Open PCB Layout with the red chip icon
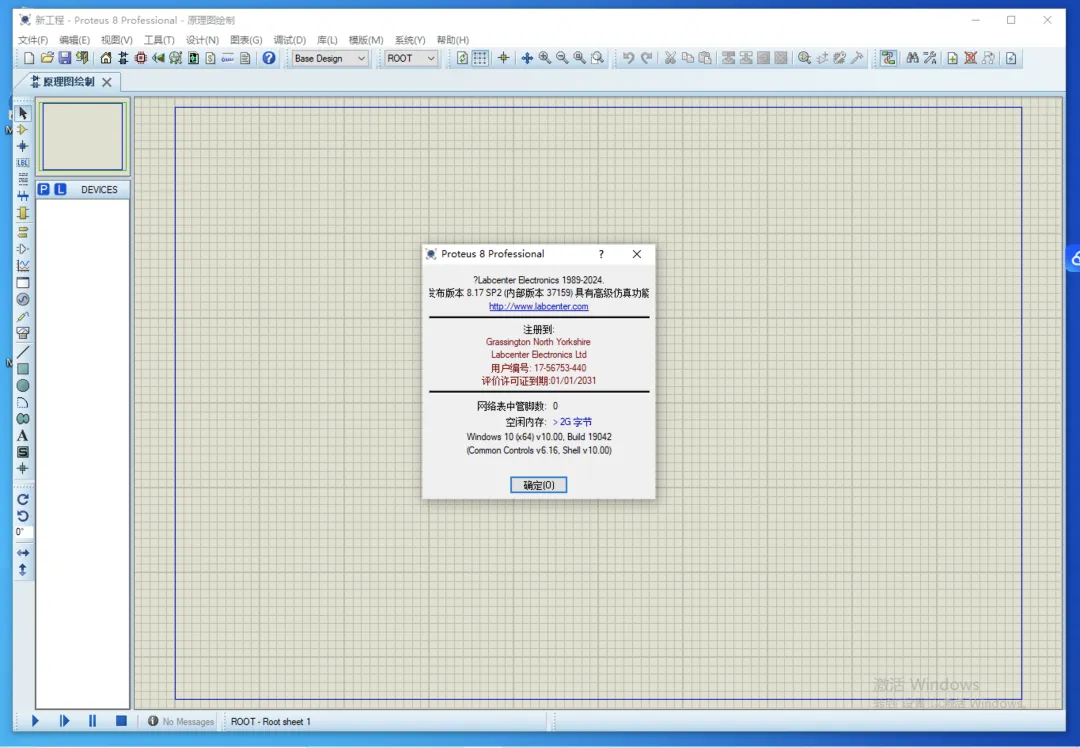 (141, 59)
